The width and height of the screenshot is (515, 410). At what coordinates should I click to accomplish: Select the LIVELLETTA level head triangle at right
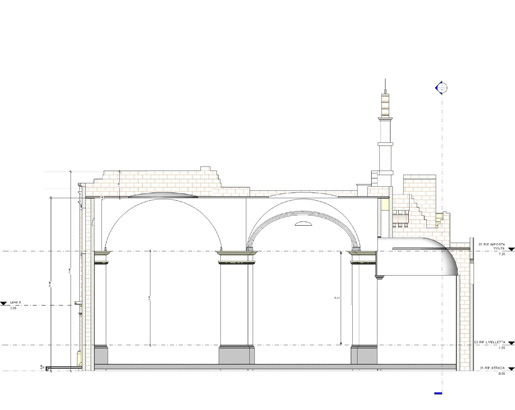(511, 343)
